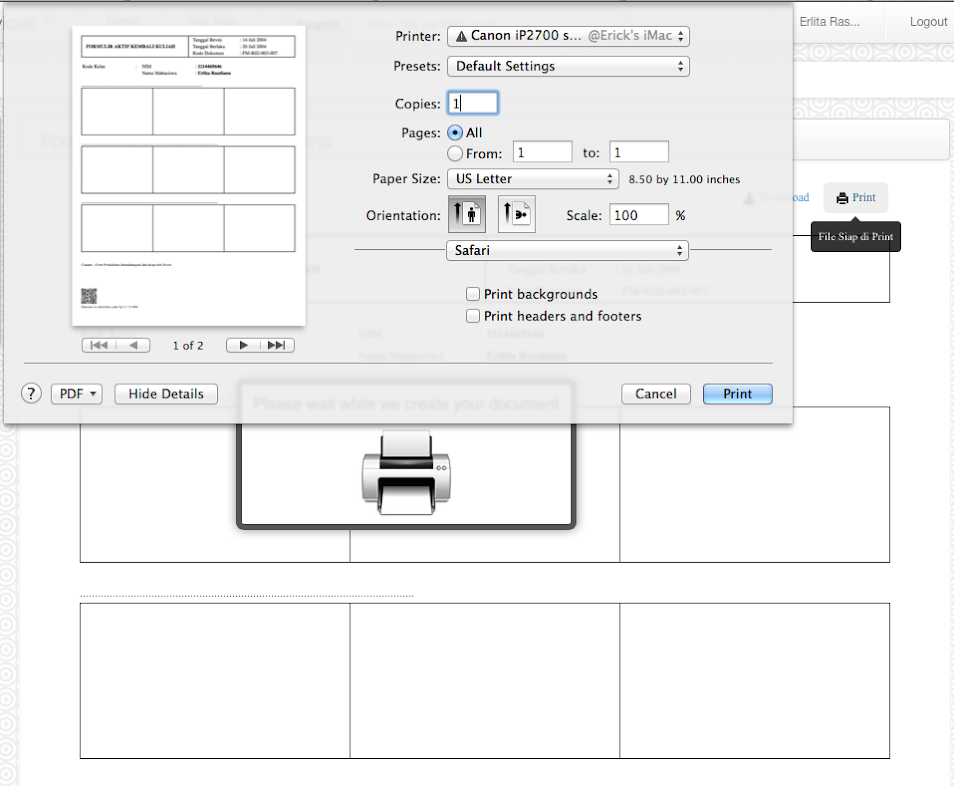The image size is (954, 786).
Task: Select landscape orientation icon
Action: click(517, 214)
